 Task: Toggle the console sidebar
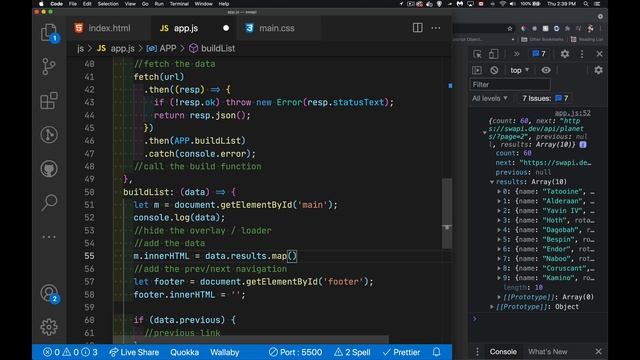[x=477, y=70]
